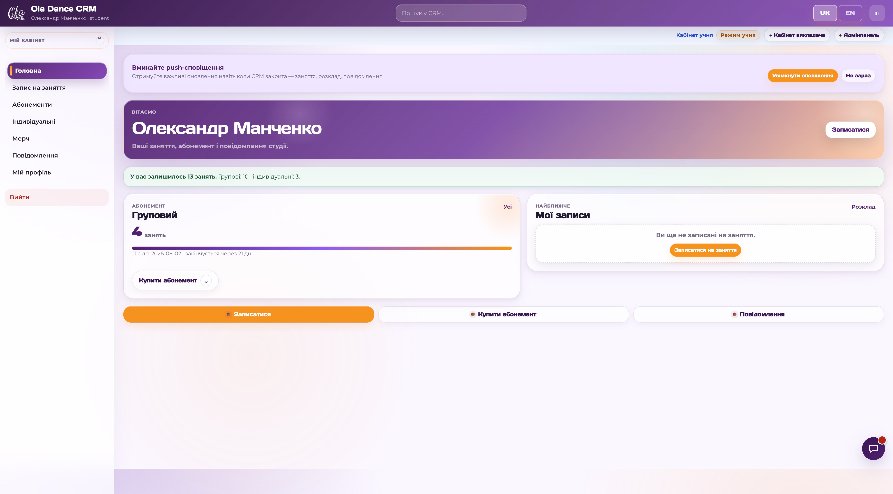Image resolution: width=893 pixels, height=494 pixels.
Task: Expand the "Купити абонемент" dropdown in Груповий card
Action: [174, 280]
